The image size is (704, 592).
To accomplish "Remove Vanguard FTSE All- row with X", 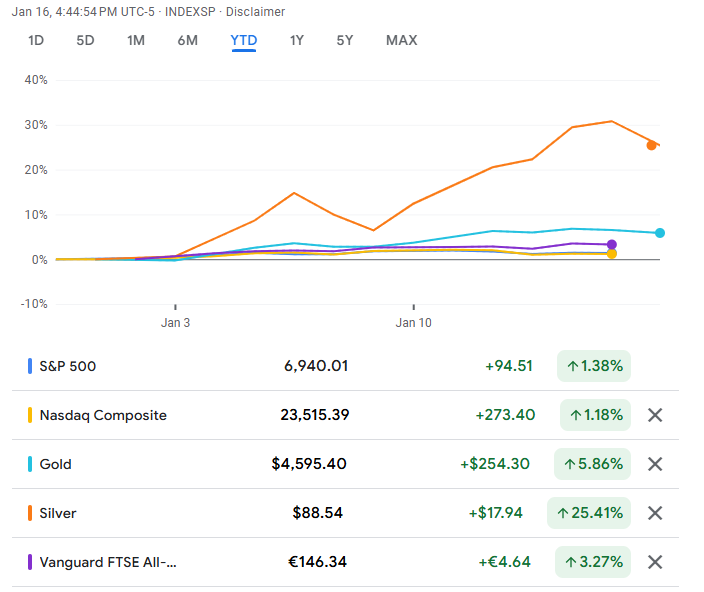I will coord(655,562).
